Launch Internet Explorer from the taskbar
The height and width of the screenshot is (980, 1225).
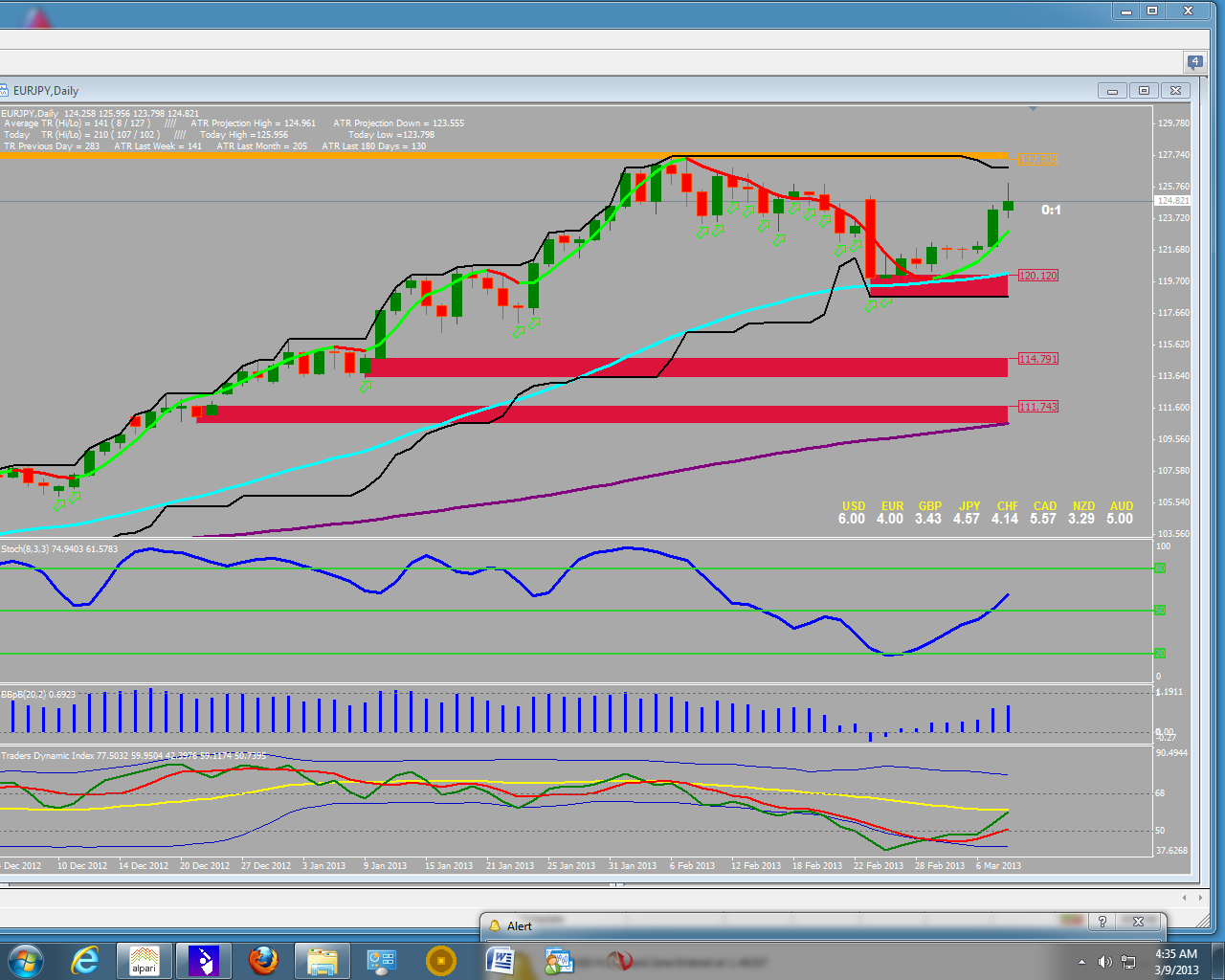coord(85,960)
